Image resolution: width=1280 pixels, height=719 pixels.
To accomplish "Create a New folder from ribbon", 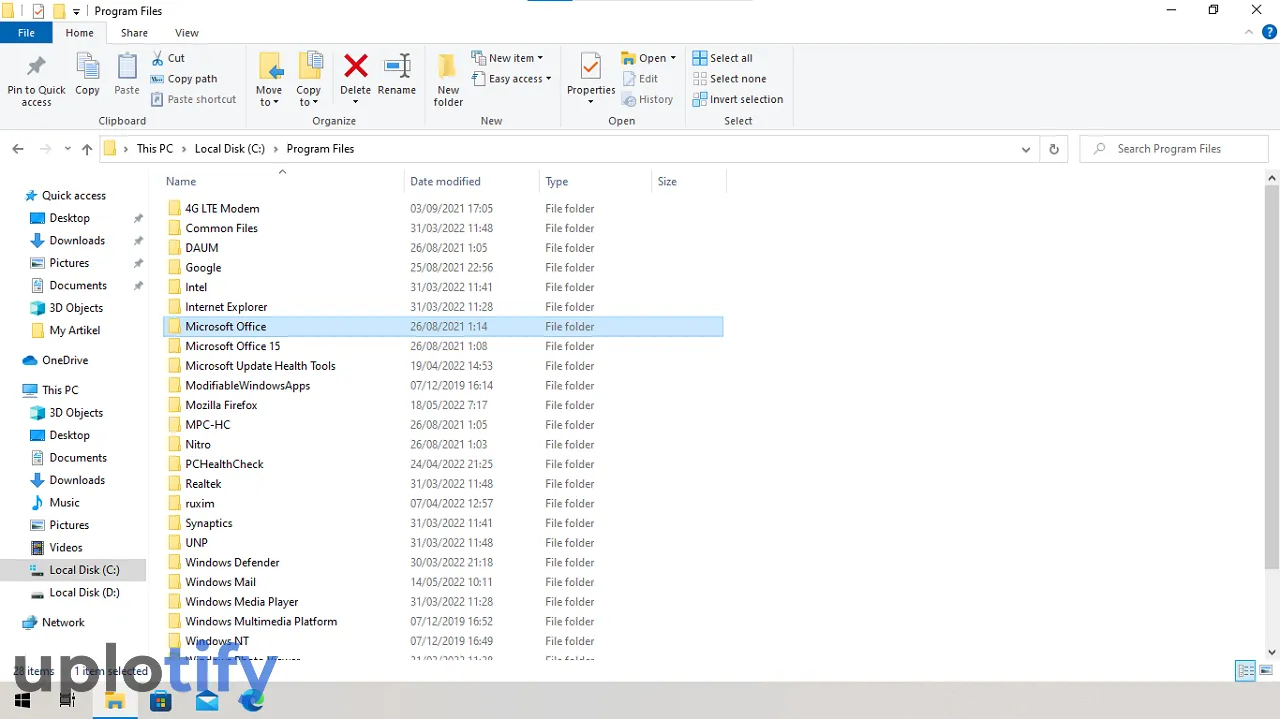I will pos(448,79).
